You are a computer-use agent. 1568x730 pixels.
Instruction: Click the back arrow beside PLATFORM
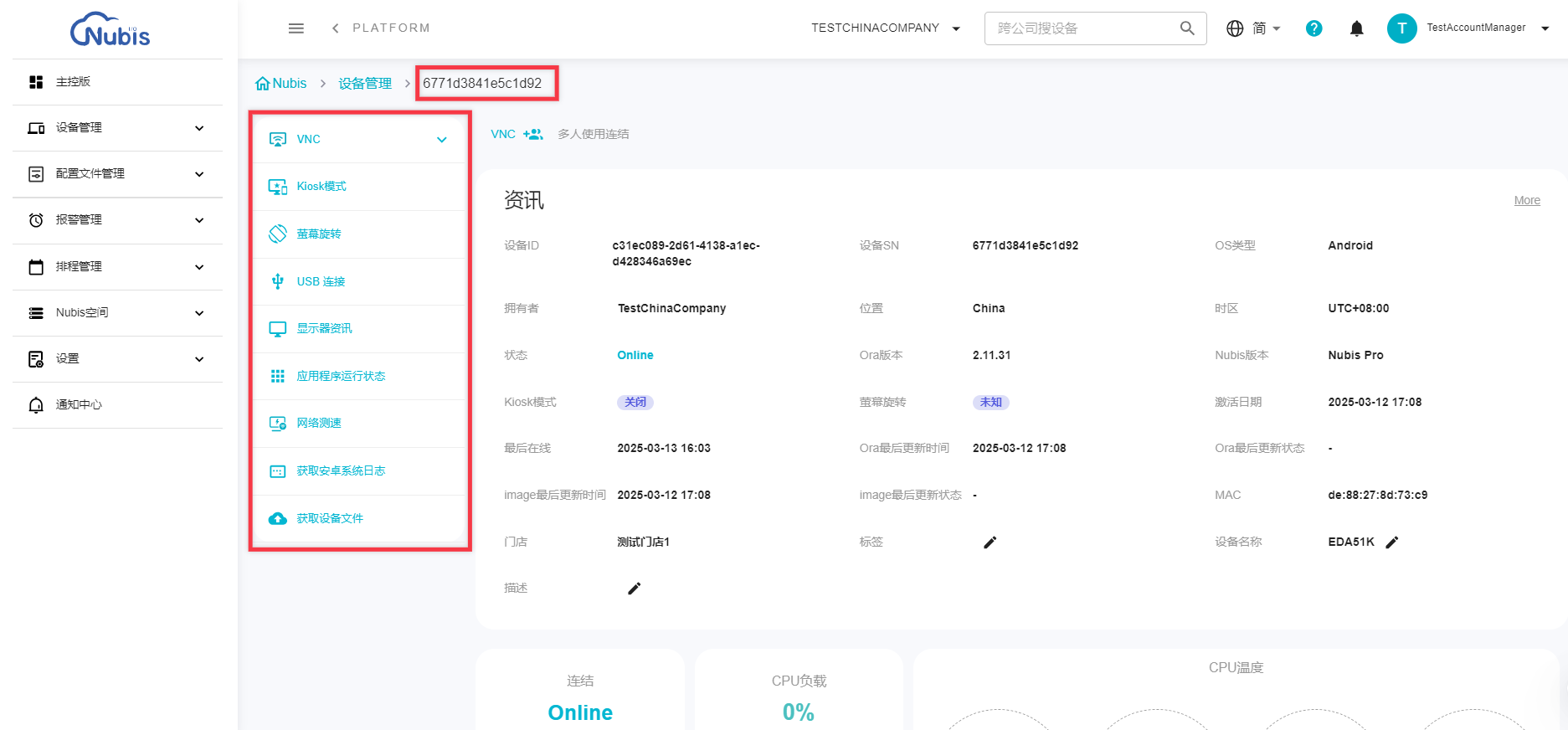pos(335,28)
